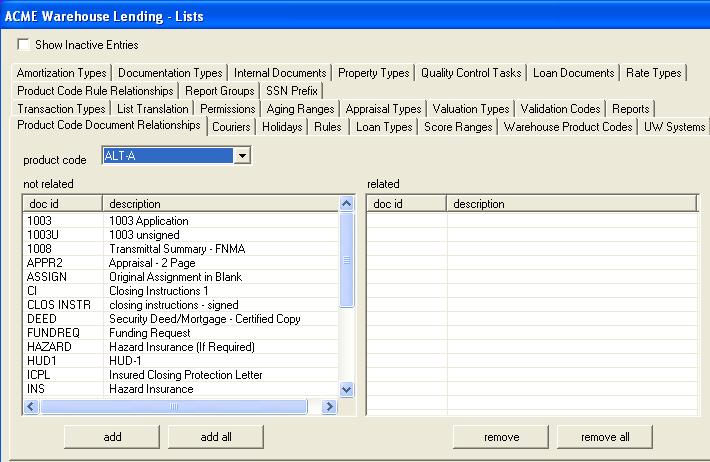Click the doc id header in not related list
Viewport: 710px width, 462px height.
click(62, 204)
